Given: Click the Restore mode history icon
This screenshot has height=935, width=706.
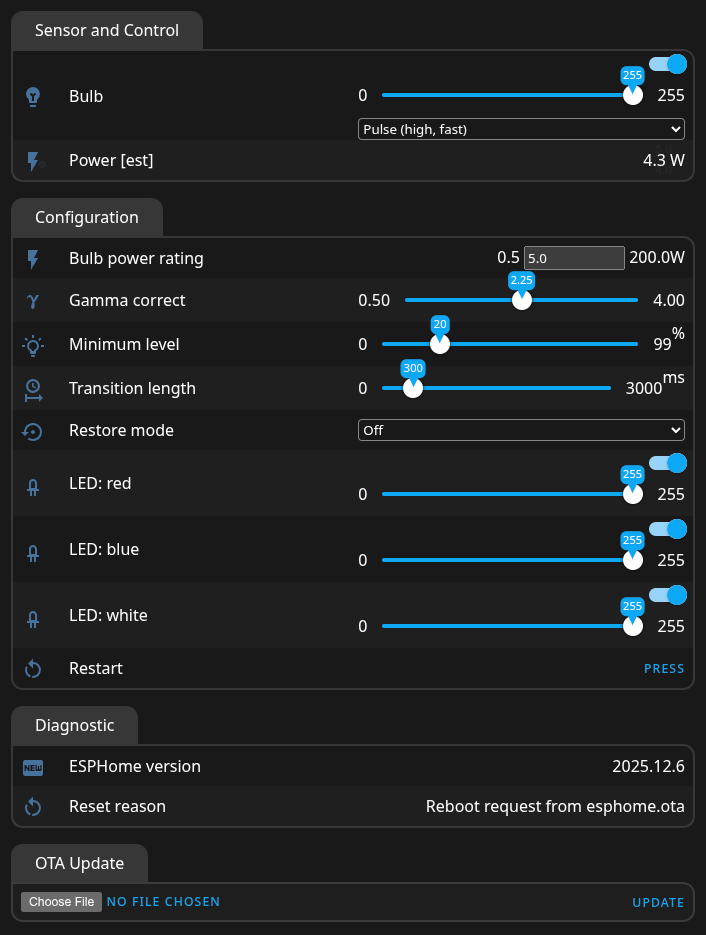Looking at the screenshot, I should tap(33, 431).
